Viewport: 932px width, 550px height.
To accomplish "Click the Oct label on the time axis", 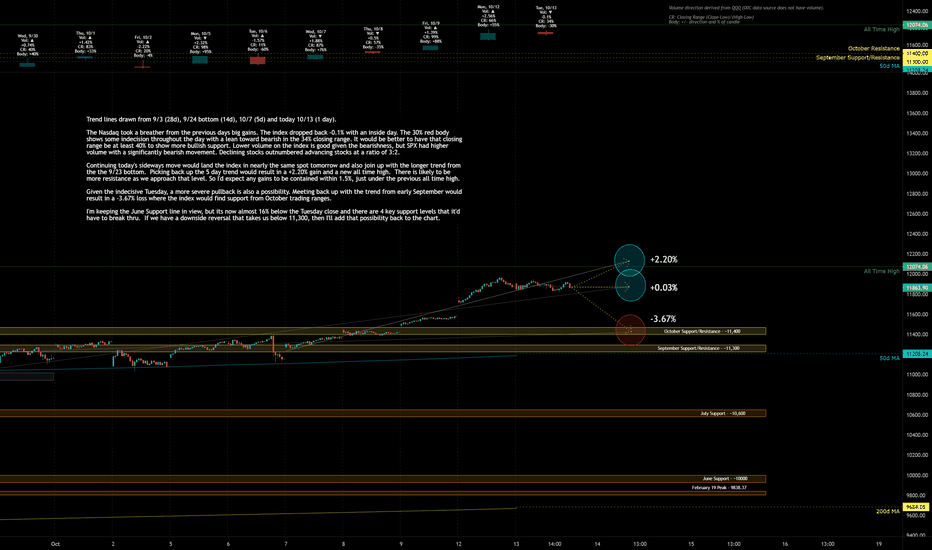I will [x=55, y=544].
